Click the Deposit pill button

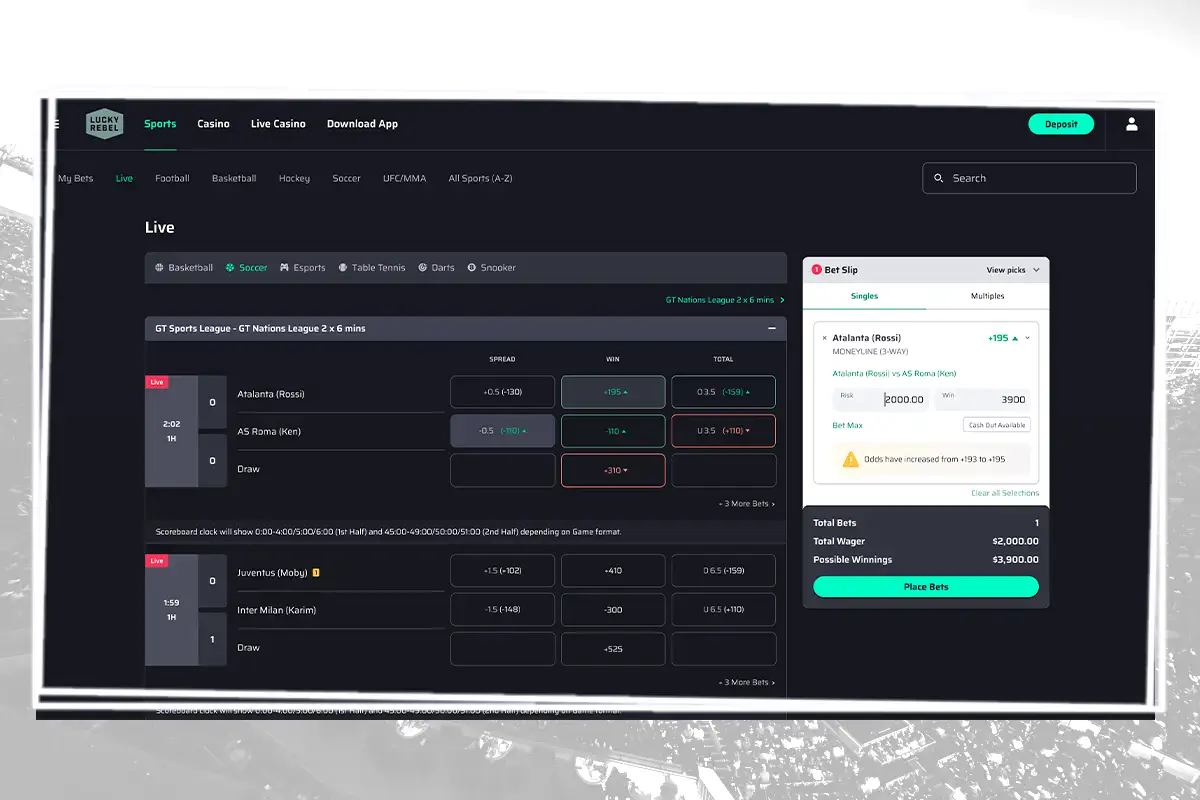(x=1061, y=124)
